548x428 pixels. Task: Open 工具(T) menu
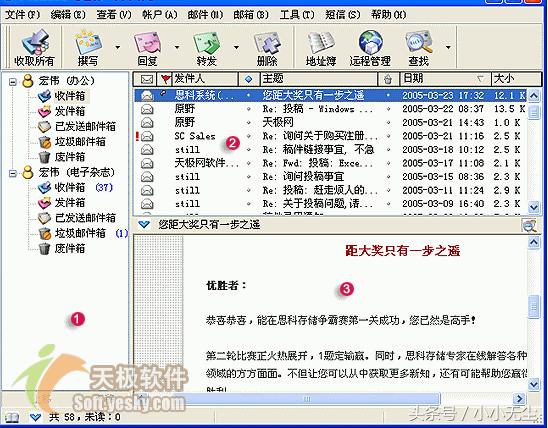[297, 15]
